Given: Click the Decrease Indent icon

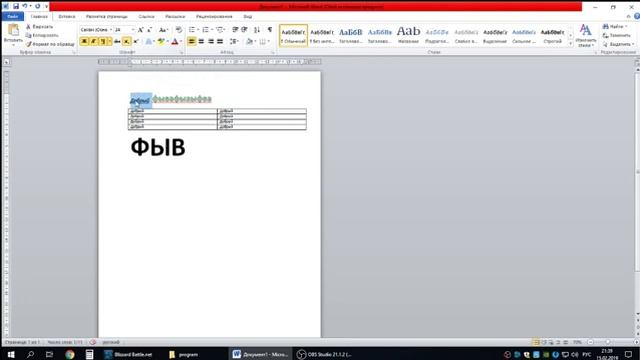Looking at the screenshot, I should pyautogui.click(x=235, y=30).
